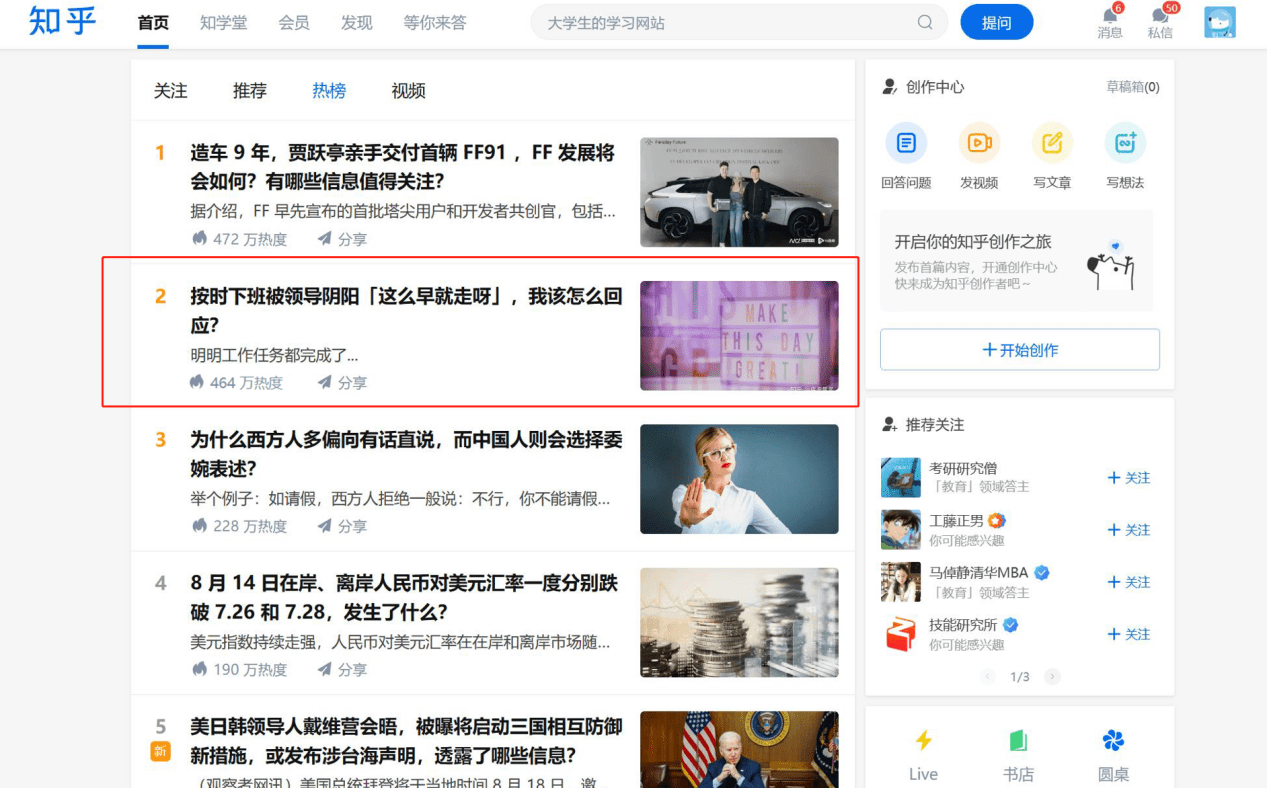
Task: Click 马倬静清华MBA avatar
Action: tap(900, 582)
